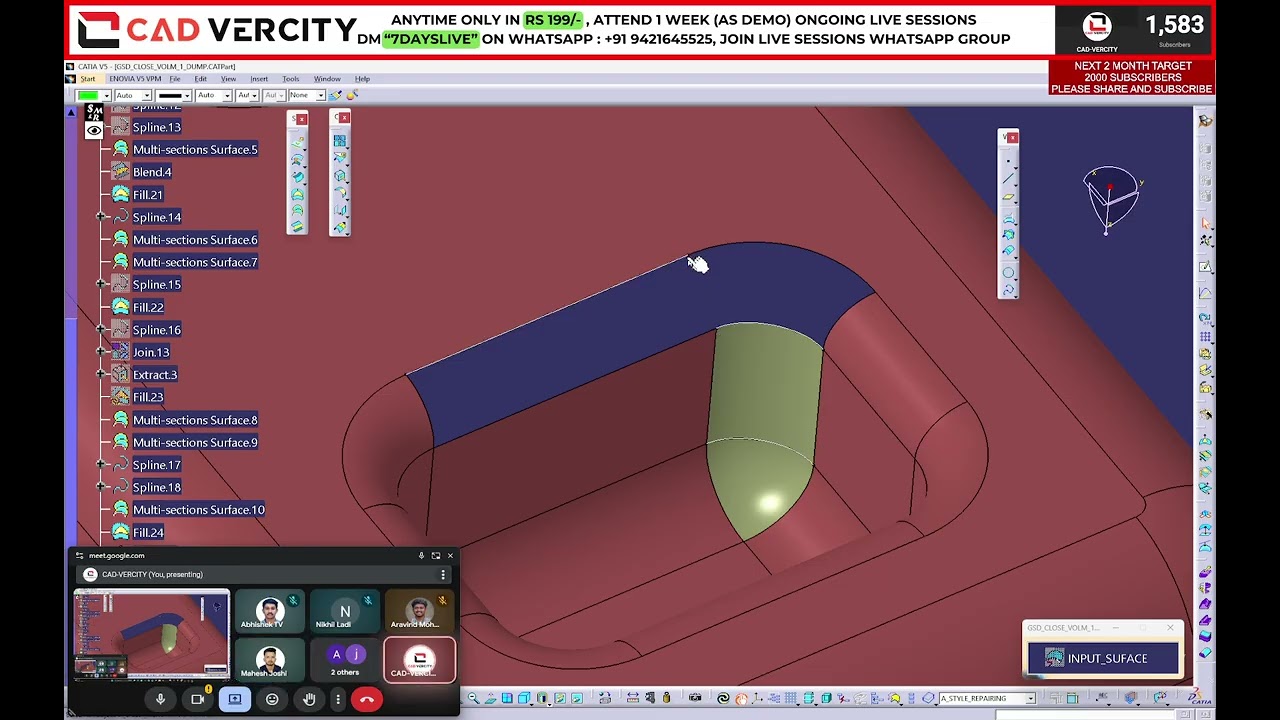Click the graphic properties wizard icon
Image resolution: width=1280 pixels, height=720 pixels.
coord(352,95)
